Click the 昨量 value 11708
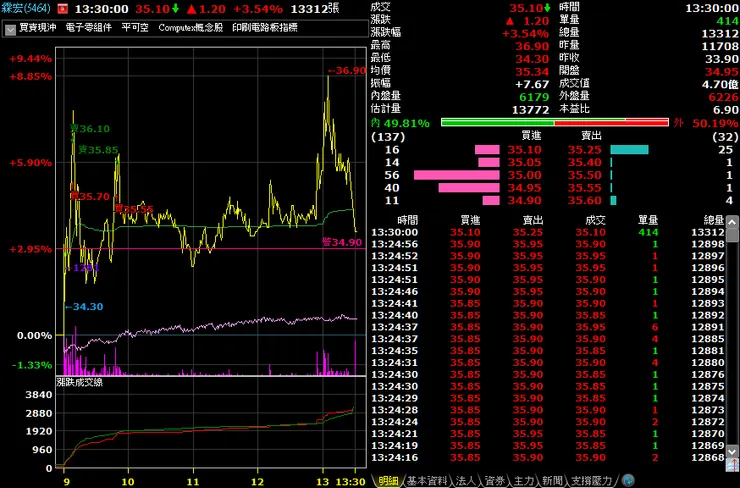740x488 pixels. [x=720, y=46]
